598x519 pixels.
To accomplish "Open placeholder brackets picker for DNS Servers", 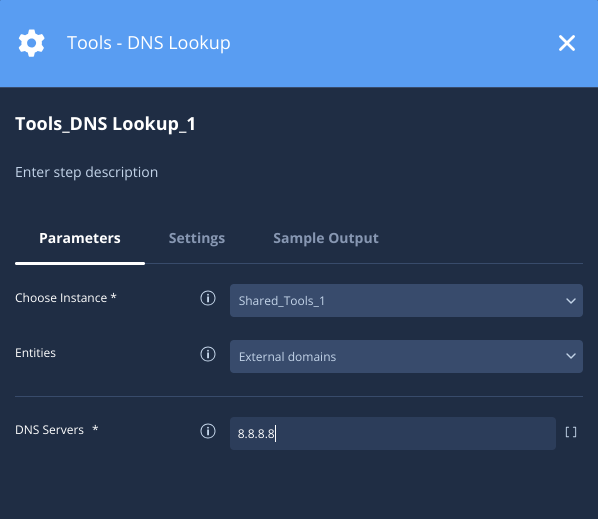I will [571, 432].
